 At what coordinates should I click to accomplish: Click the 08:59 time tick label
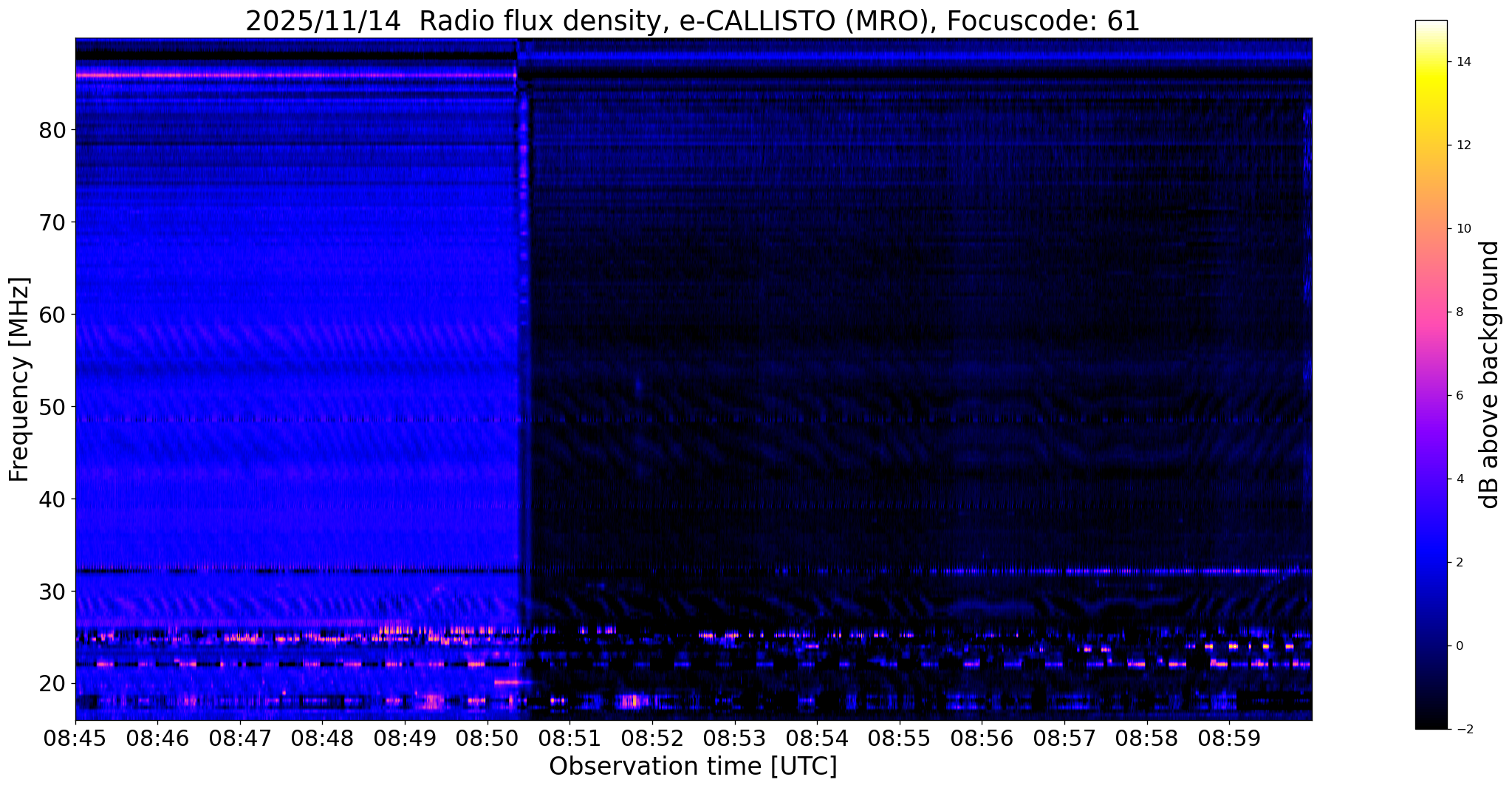(x=1229, y=738)
